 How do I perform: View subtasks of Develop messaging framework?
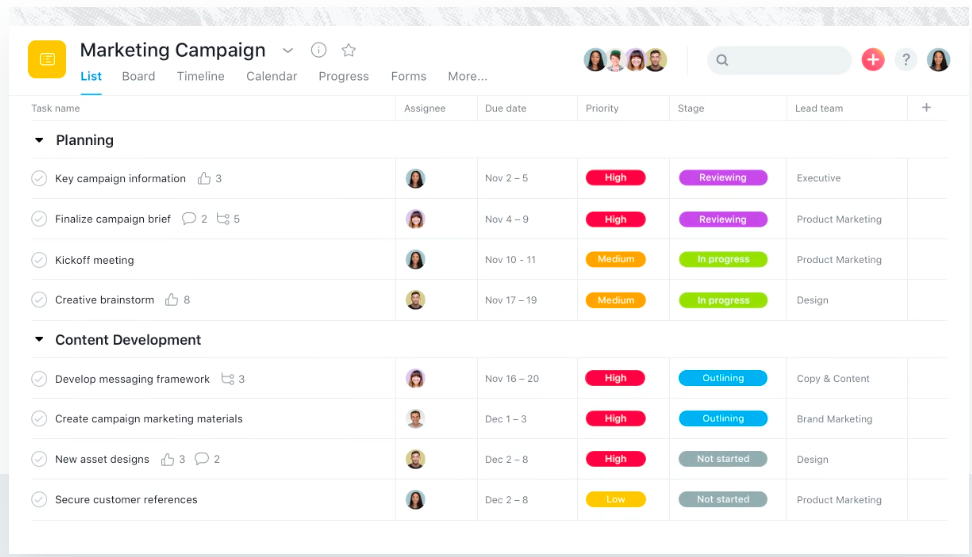click(x=228, y=379)
